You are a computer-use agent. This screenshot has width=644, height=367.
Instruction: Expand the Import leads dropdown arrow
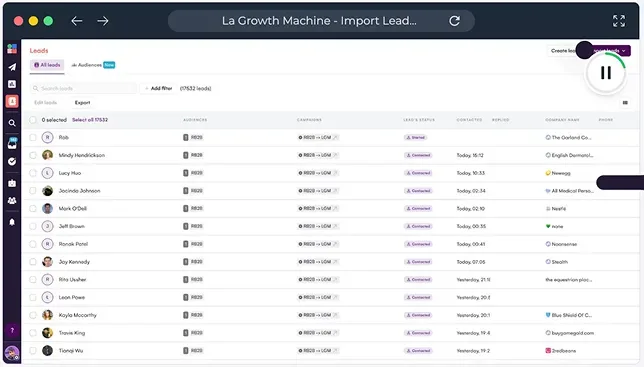pyautogui.click(x=624, y=51)
